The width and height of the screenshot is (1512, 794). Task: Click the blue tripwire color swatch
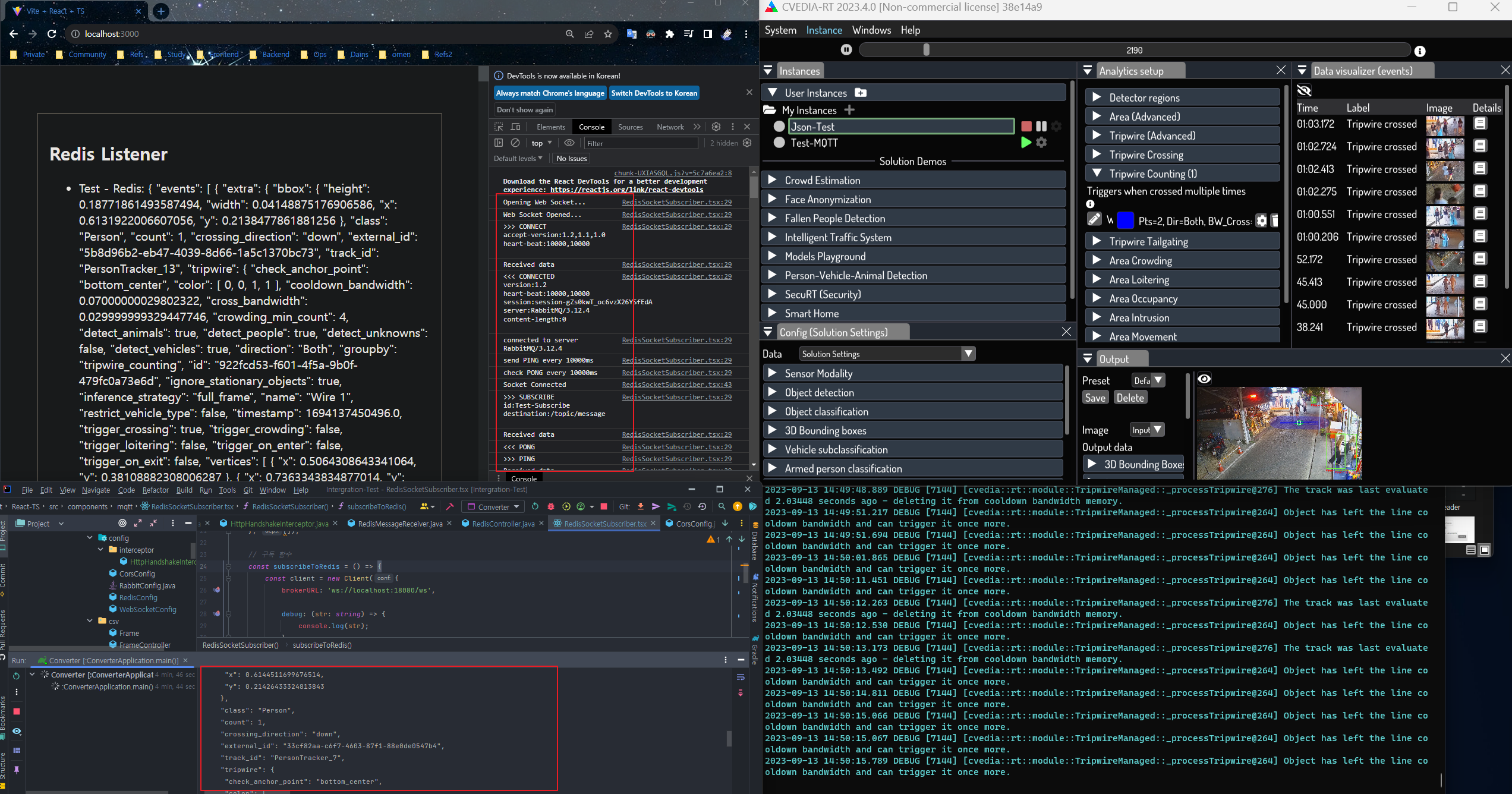point(1125,221)
